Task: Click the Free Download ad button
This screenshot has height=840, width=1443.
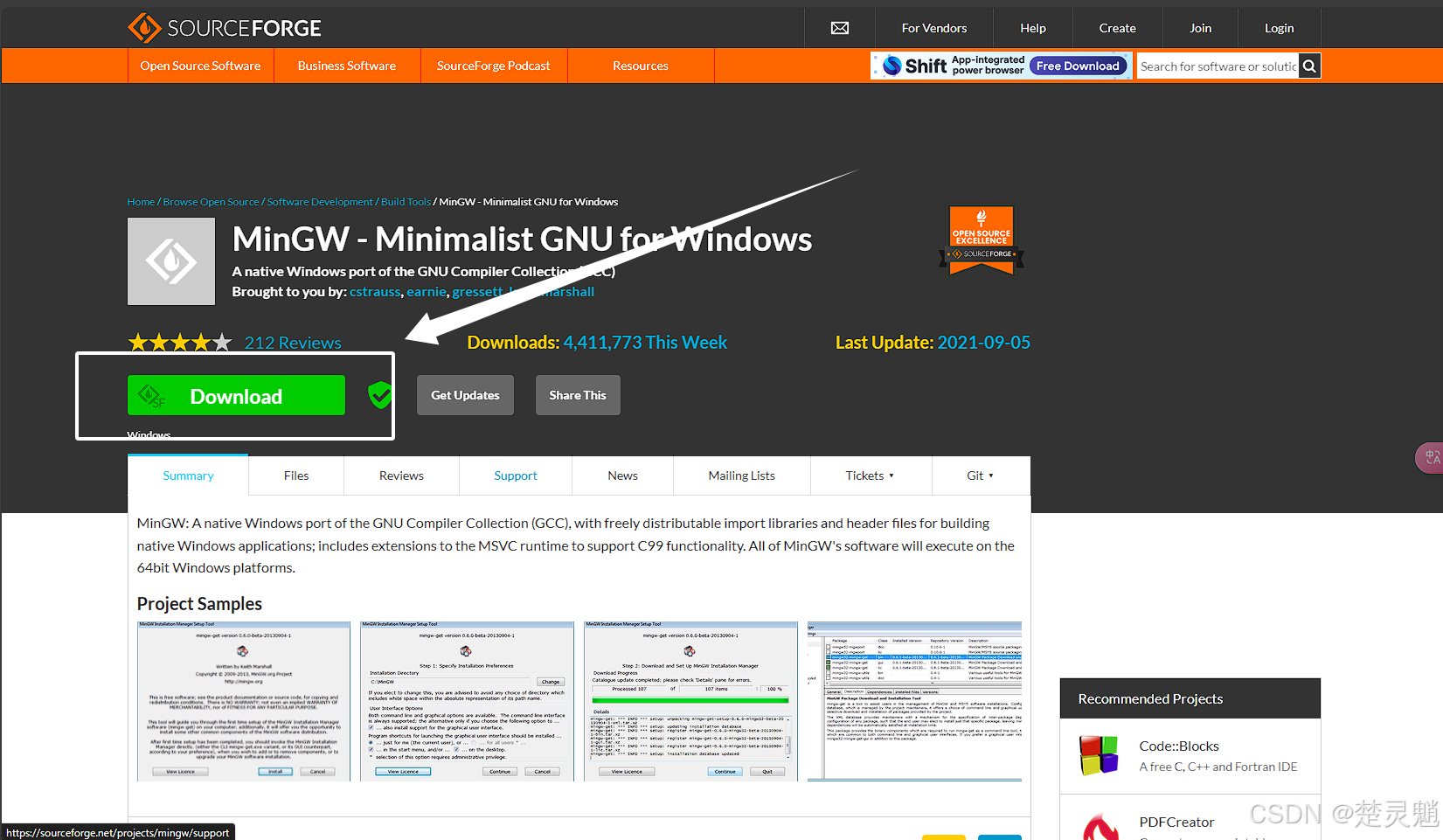Action: coord(1078,66)
